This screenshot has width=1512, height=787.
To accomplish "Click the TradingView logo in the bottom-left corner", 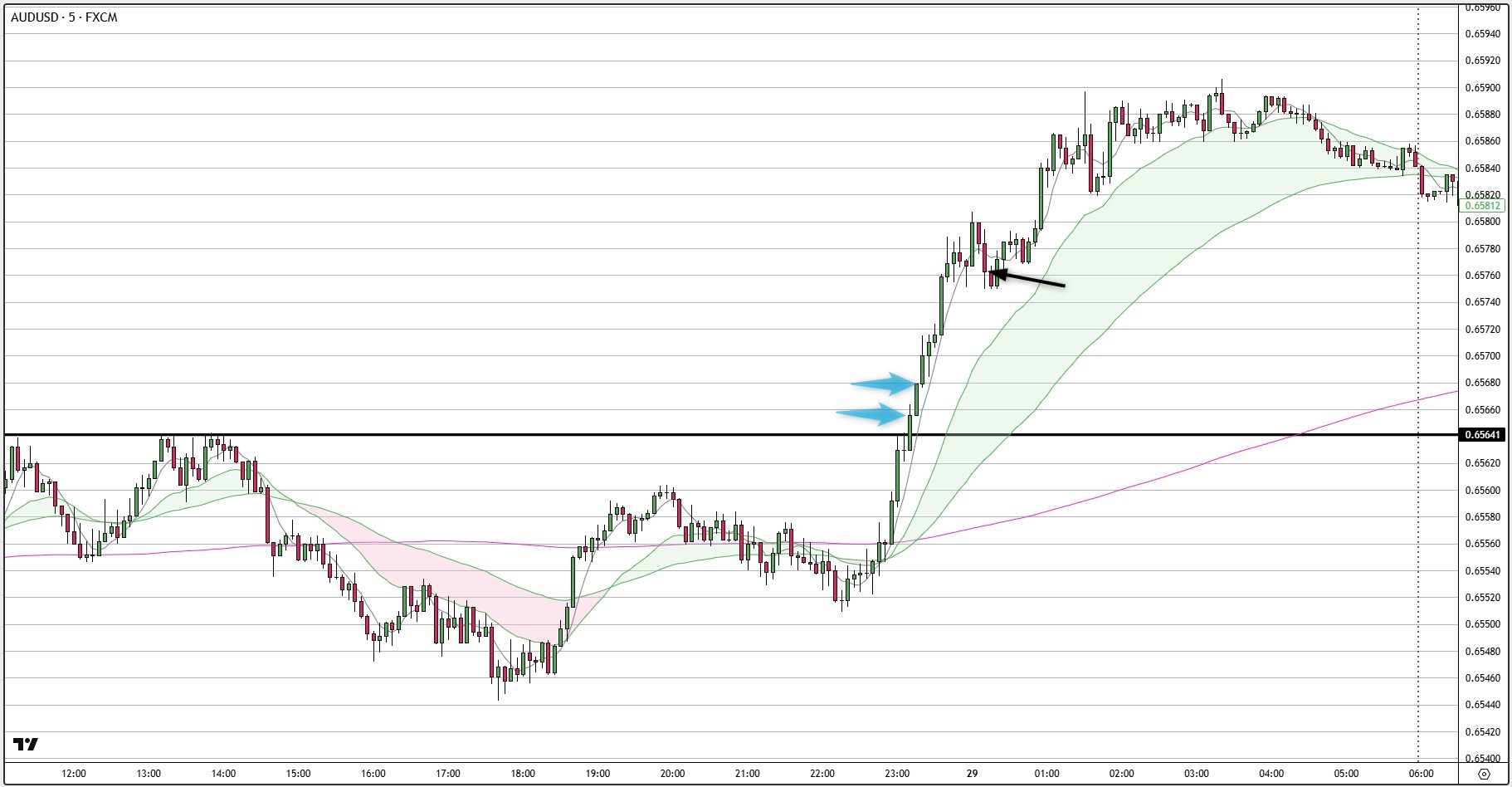I will pos(26,744).
